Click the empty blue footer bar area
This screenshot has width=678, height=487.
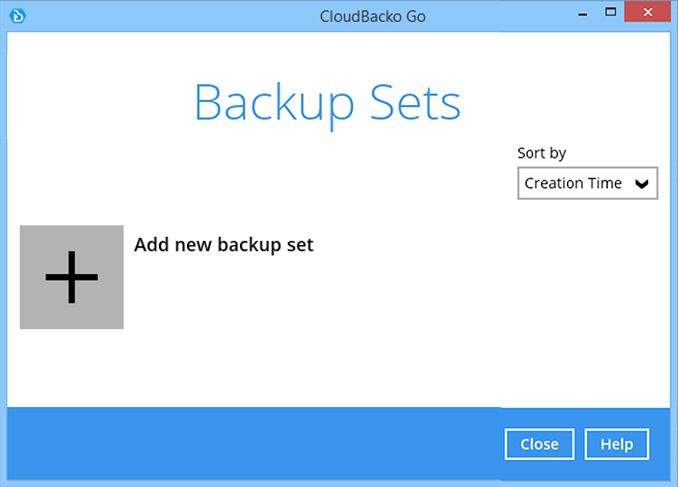[x=250, y=444]
